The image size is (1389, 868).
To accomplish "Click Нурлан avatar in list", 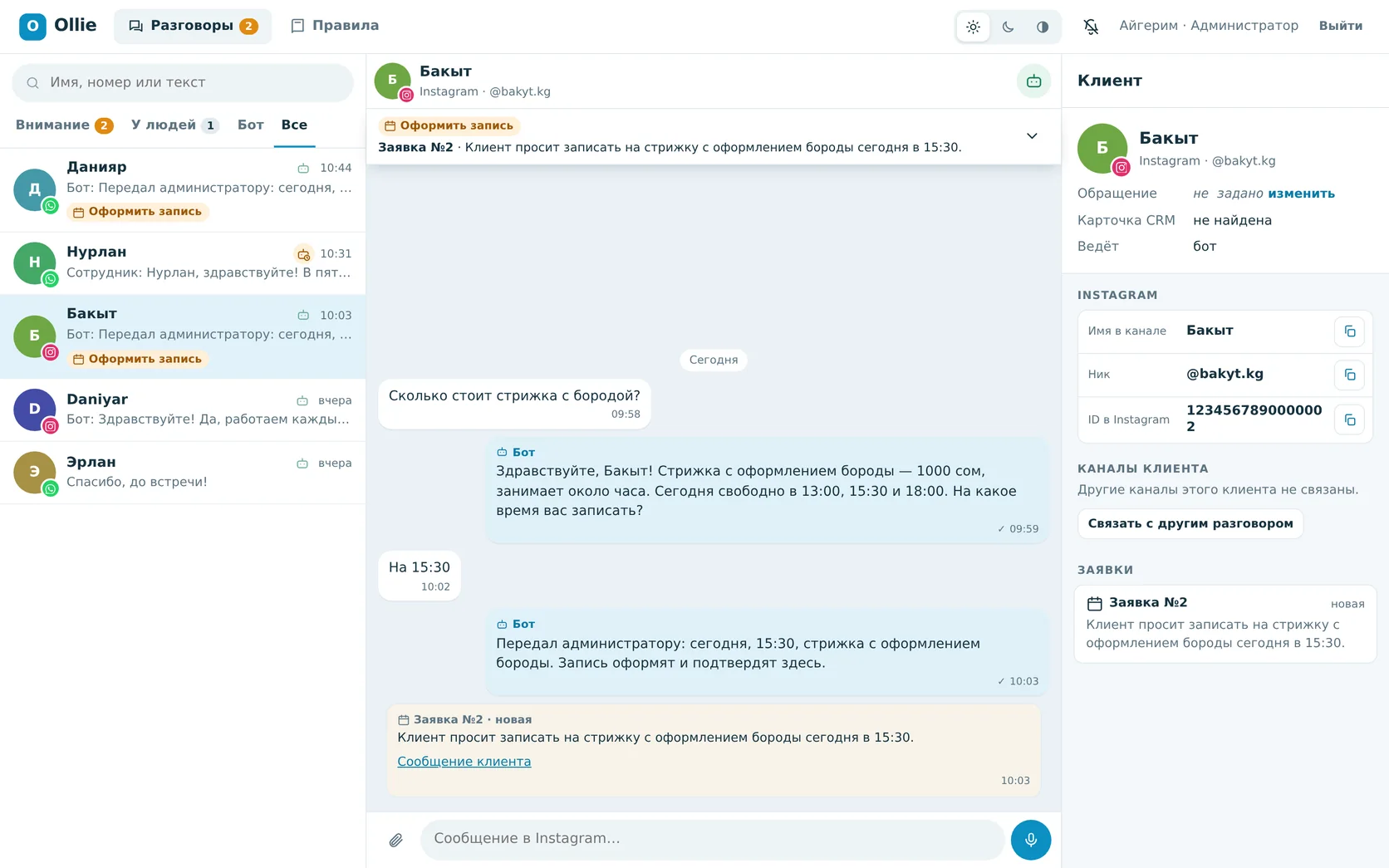I will [x=34, y=262].
